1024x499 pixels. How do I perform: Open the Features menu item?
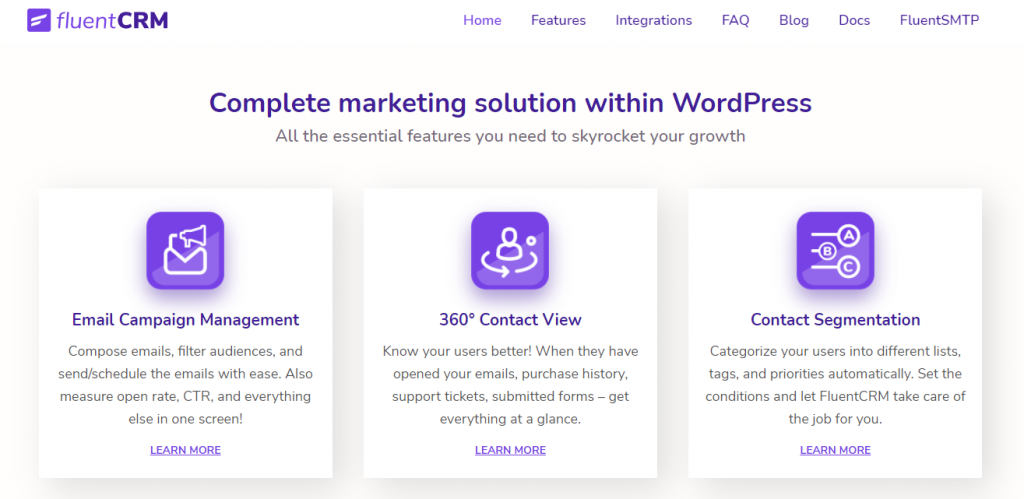[558, 20]
